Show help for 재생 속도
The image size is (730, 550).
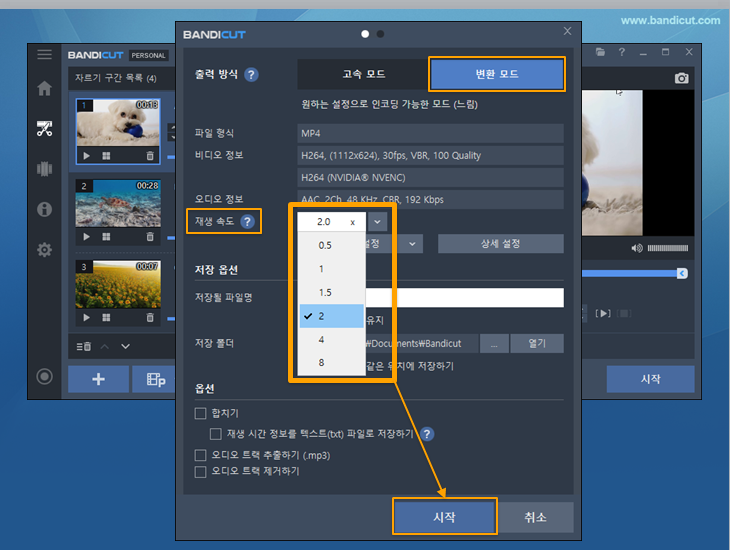[x=248, y=222]
